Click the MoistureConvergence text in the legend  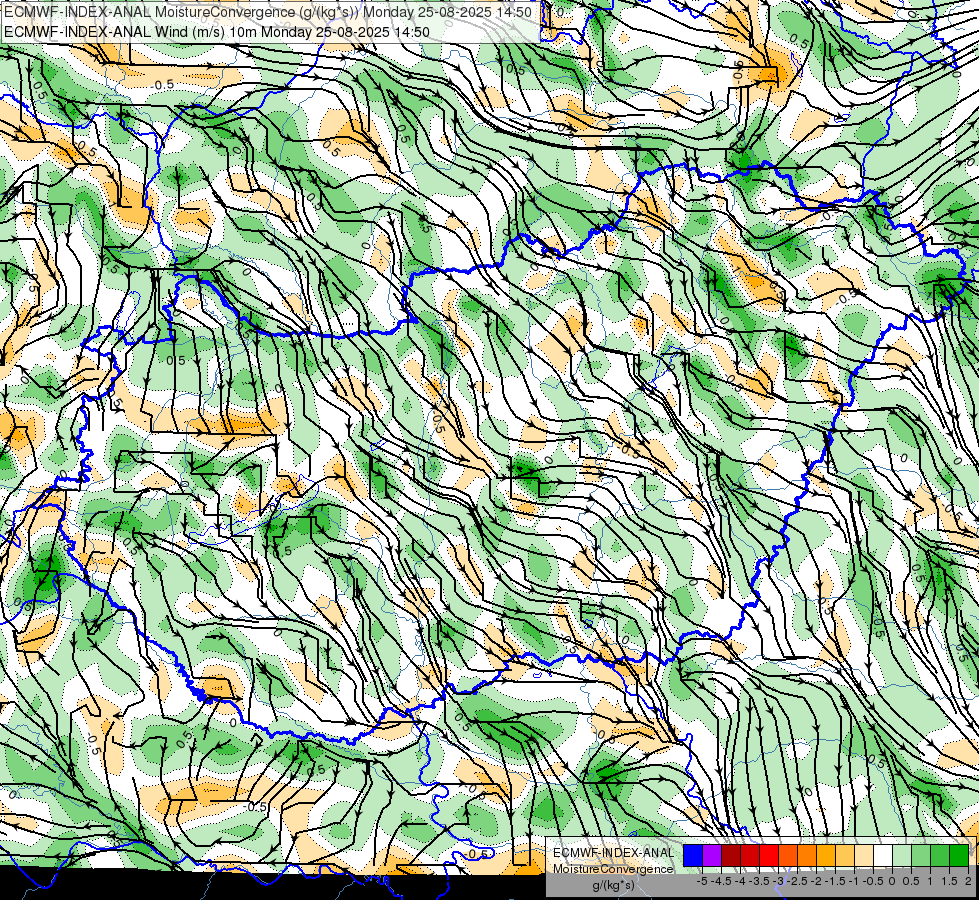(x=613, y=869)
